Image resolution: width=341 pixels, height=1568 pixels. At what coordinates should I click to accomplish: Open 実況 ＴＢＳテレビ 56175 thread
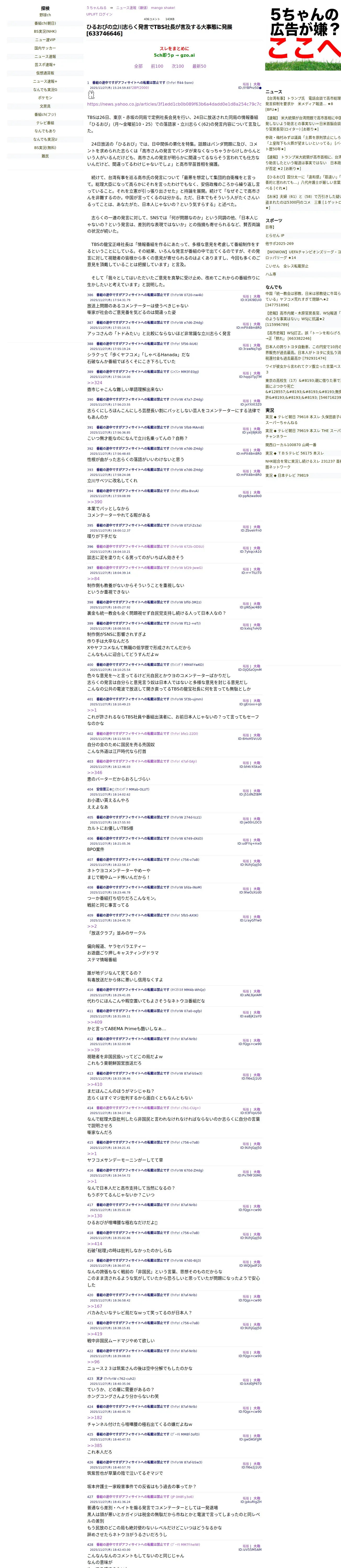pyautogui.click(x=295, y=453)
